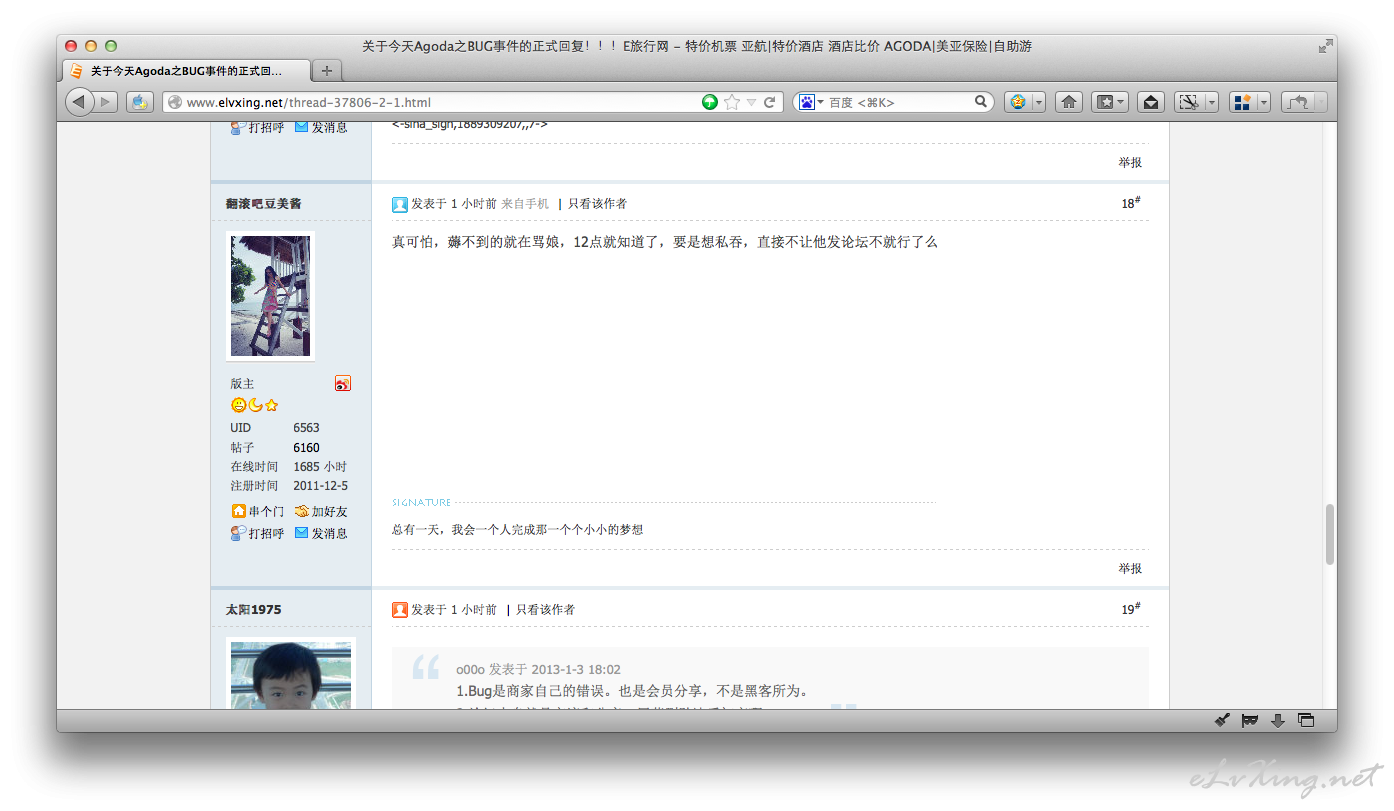The height and width of the screenshot is (811, 1394).
Task: Click the online time value 1685 小时
Action: [320, 467]
